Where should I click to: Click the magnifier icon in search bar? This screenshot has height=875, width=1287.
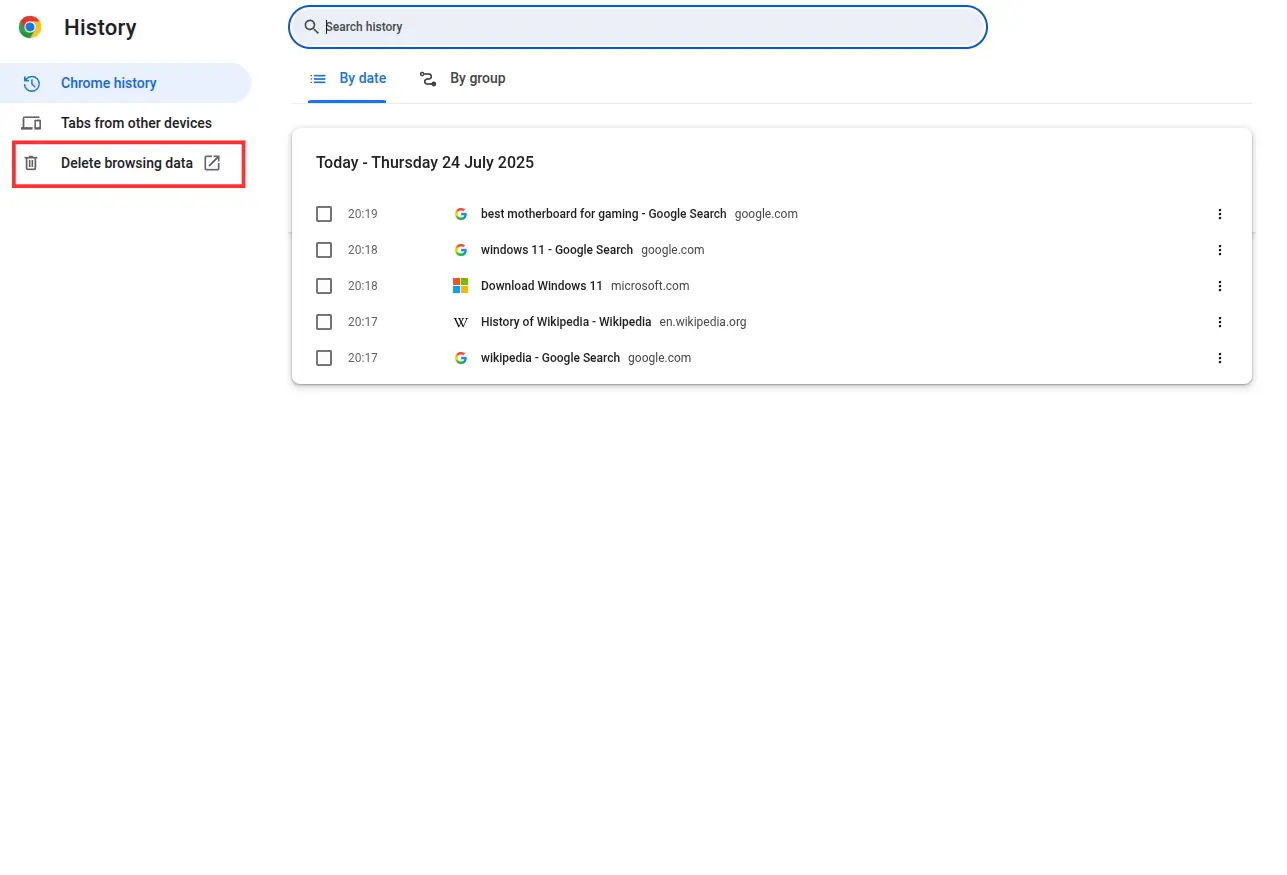point(312,27)
